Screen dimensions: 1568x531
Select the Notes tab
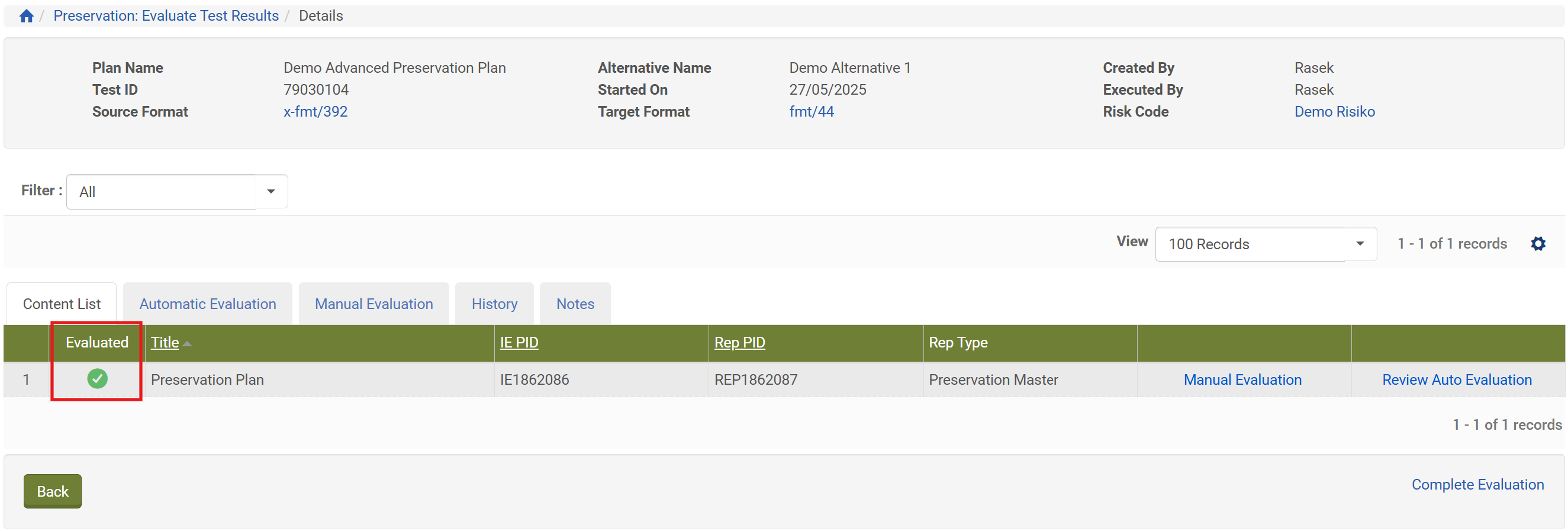click(x=575, y=304)
